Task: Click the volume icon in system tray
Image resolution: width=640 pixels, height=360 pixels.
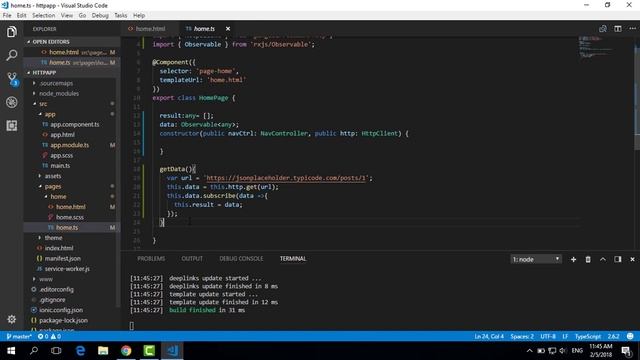Action: (x=563, y=351)
